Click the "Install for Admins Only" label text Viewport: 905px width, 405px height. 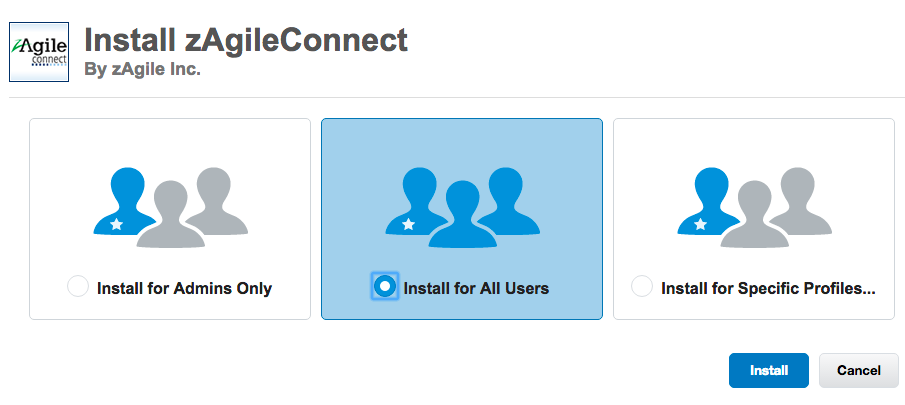(184, 289)
